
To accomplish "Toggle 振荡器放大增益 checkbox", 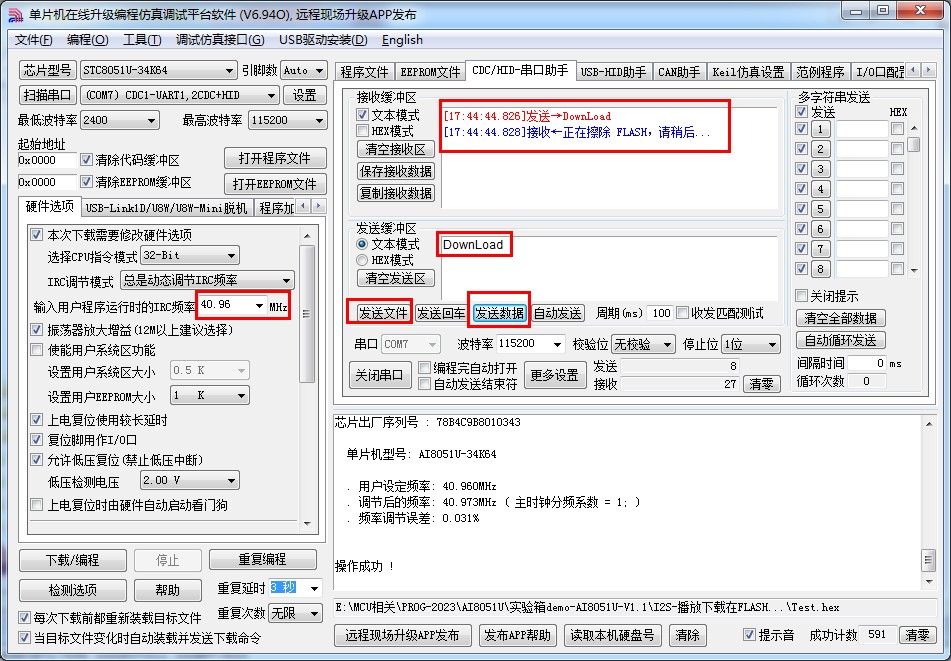I will 36,330.
